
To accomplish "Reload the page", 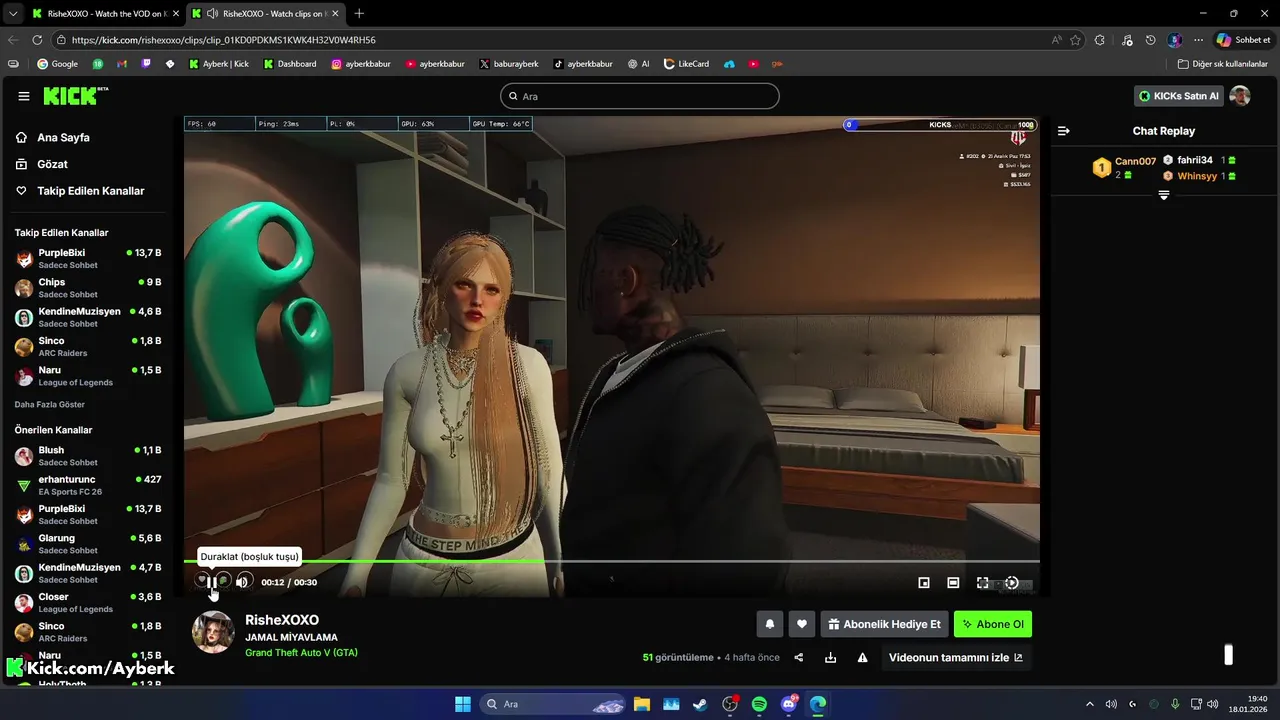I will tap(37, 40).
